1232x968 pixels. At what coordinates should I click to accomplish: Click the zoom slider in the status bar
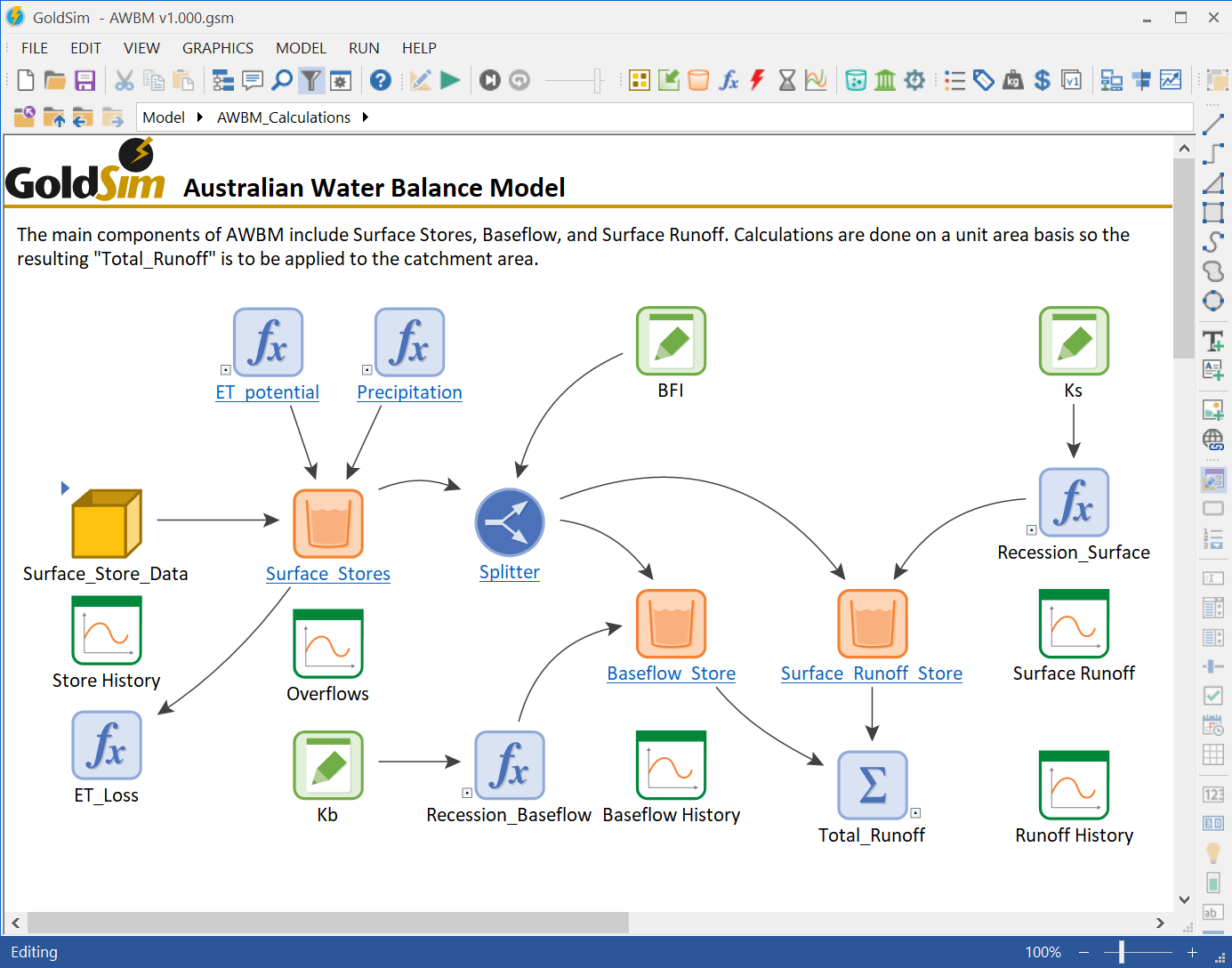(x=1122, y=952)
